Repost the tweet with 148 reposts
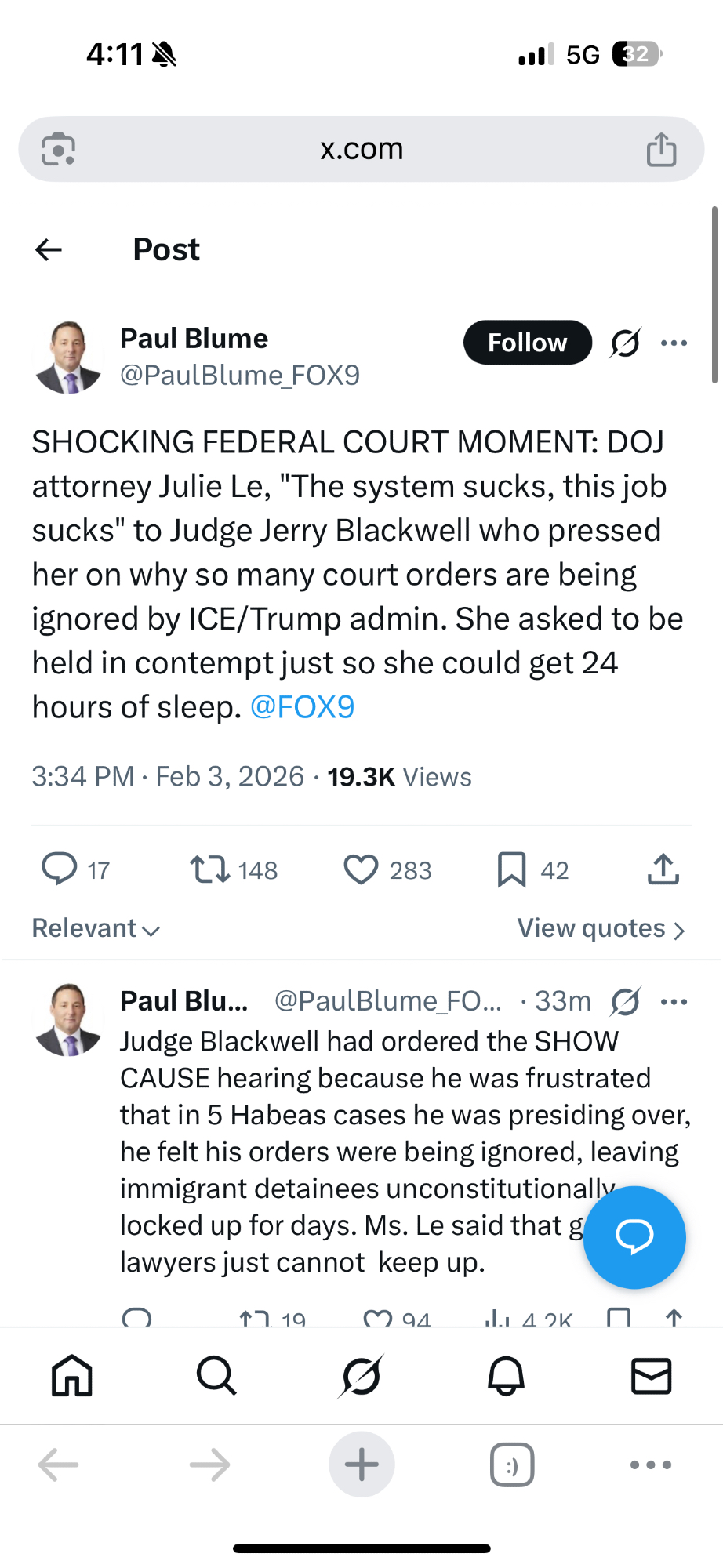This screenshot has width=723, height=1568. (x=210, y=869)
